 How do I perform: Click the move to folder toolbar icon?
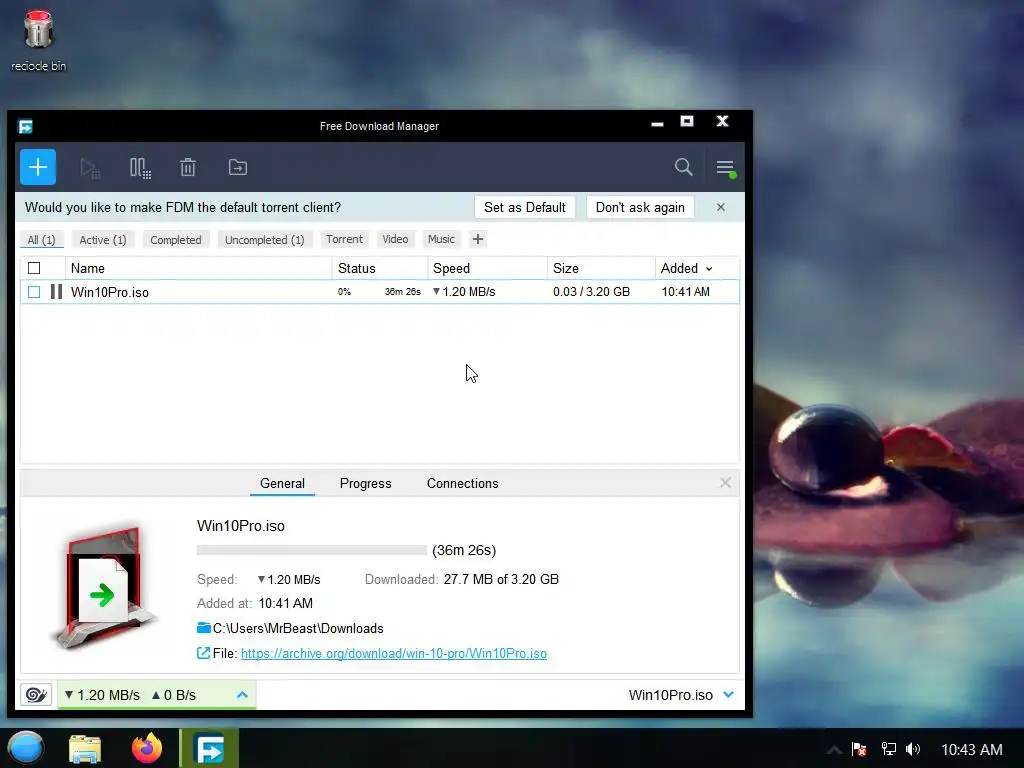click(x=238, y=167)
